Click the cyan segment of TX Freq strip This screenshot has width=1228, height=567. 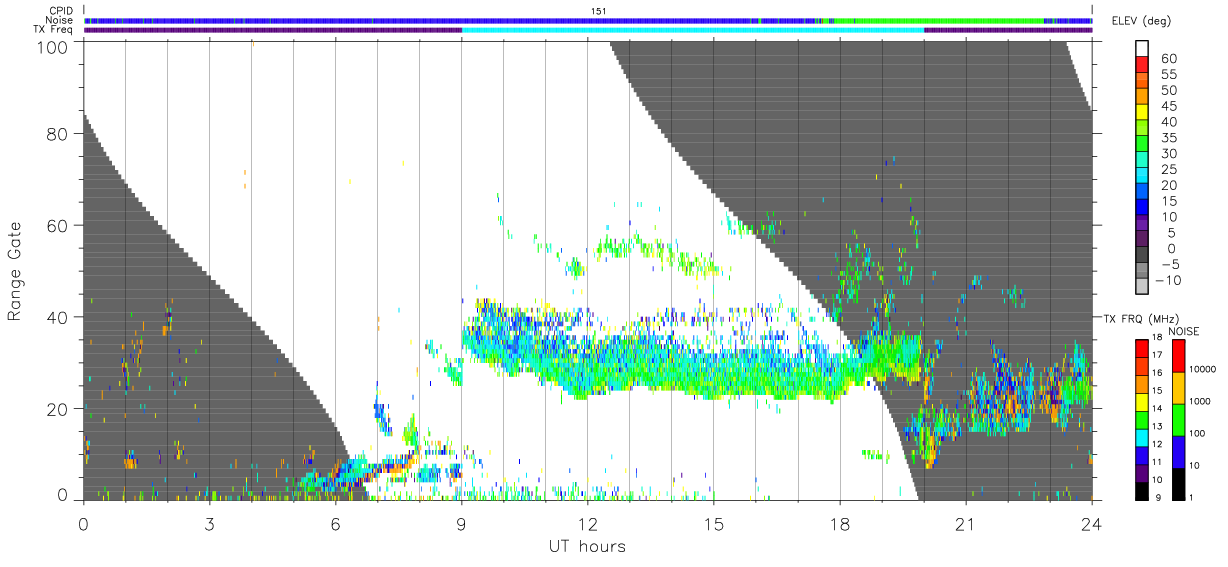click(x=693, y=30)
